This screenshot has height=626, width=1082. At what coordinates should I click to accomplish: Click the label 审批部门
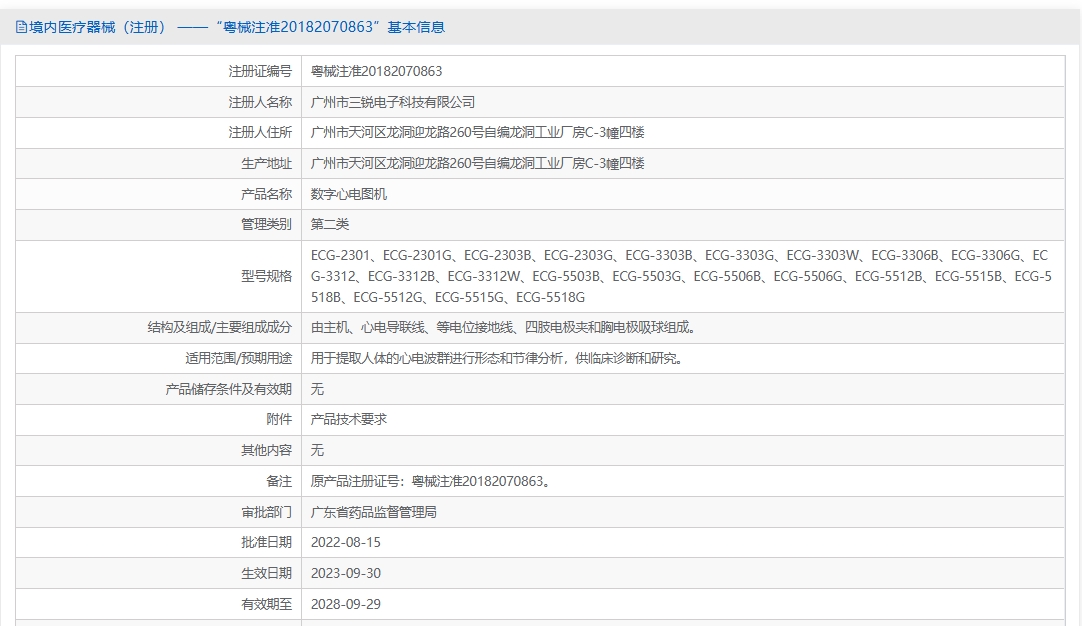pos(266,512)
